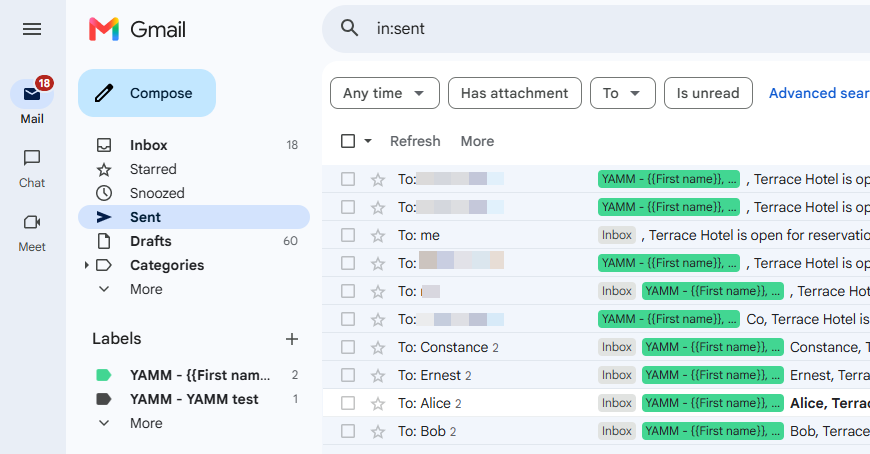Click the Snoozed clock icon
The height and width of the screenshot is (454, 870).
point(104,193)
